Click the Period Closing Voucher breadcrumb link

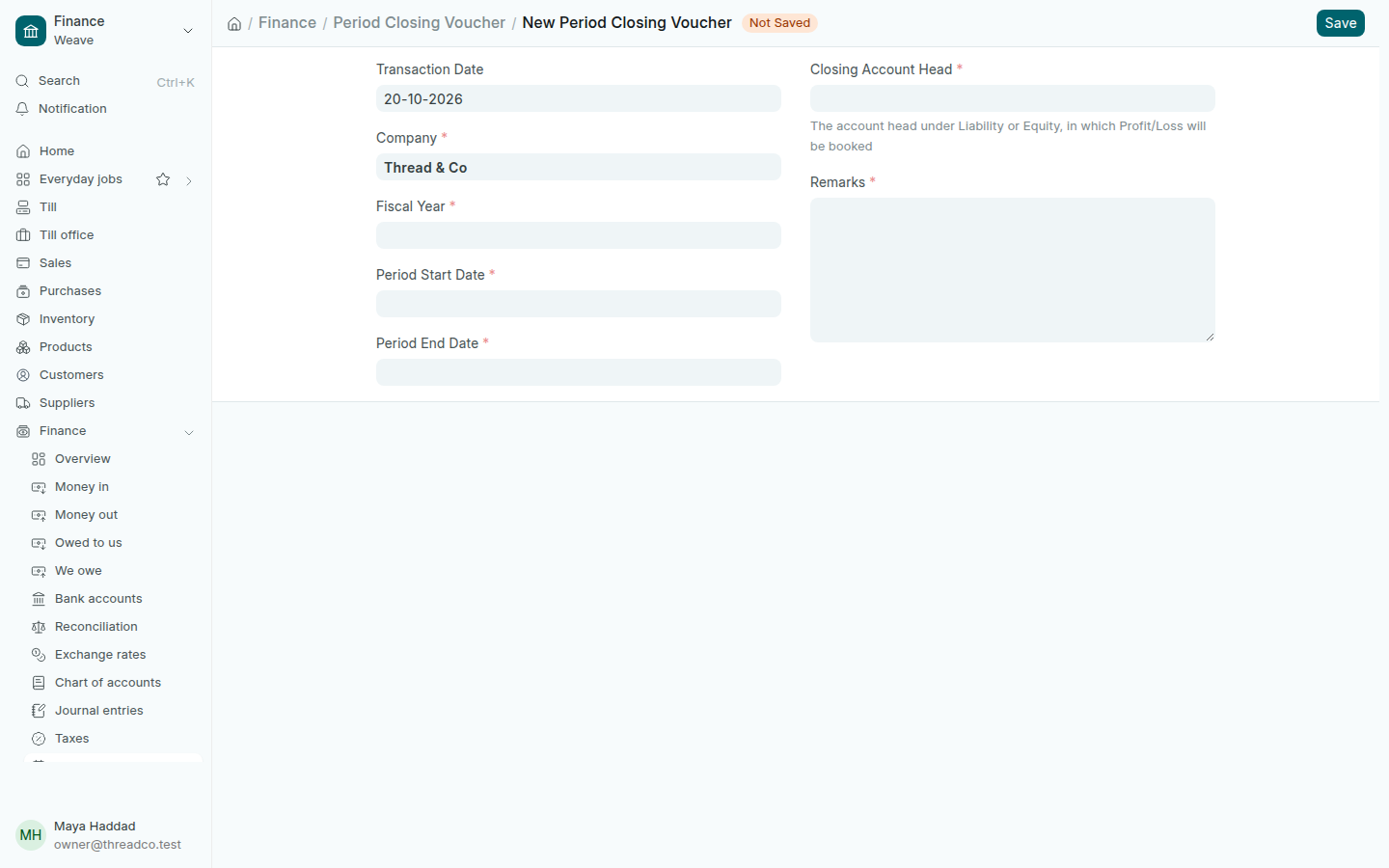coord(419,22)
